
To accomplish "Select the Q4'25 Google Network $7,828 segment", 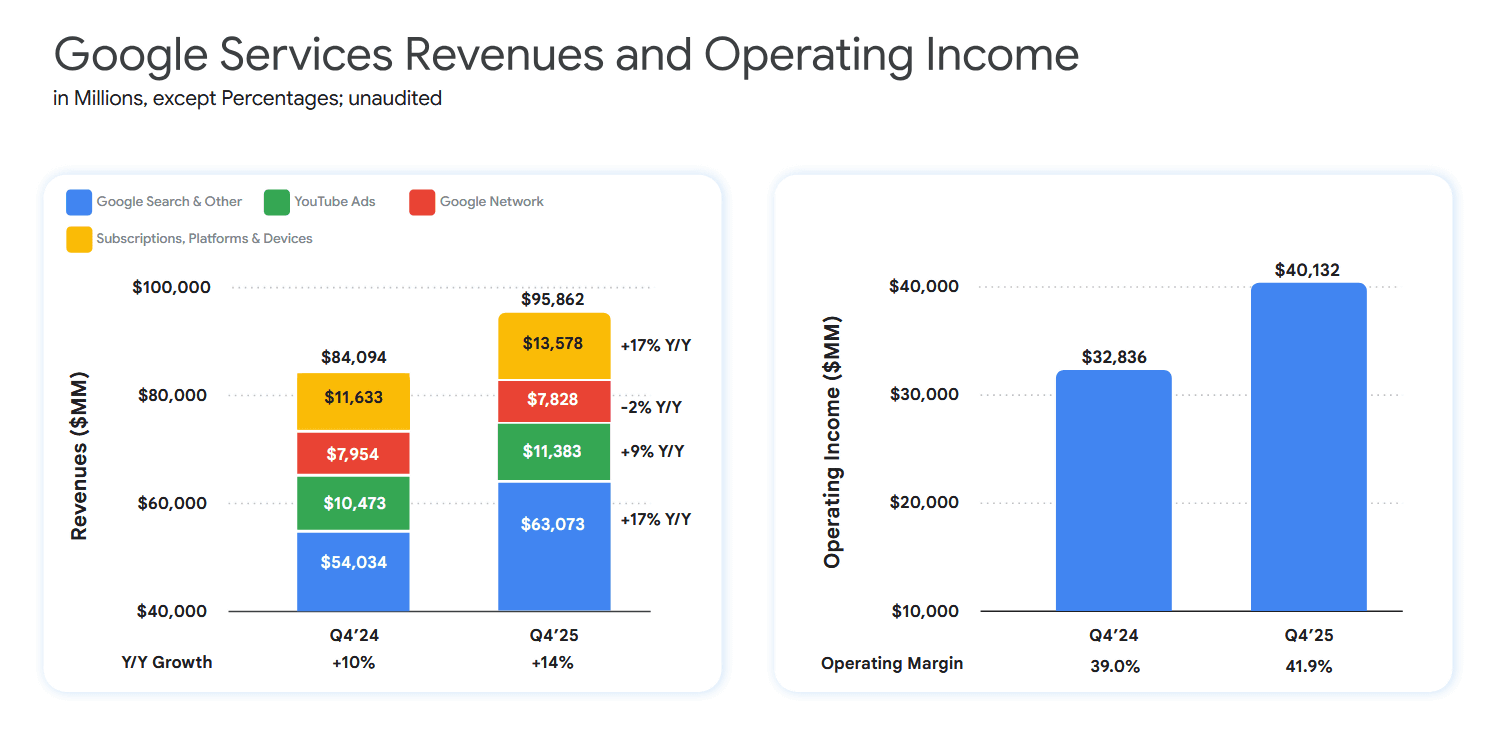I will (554, 401).
